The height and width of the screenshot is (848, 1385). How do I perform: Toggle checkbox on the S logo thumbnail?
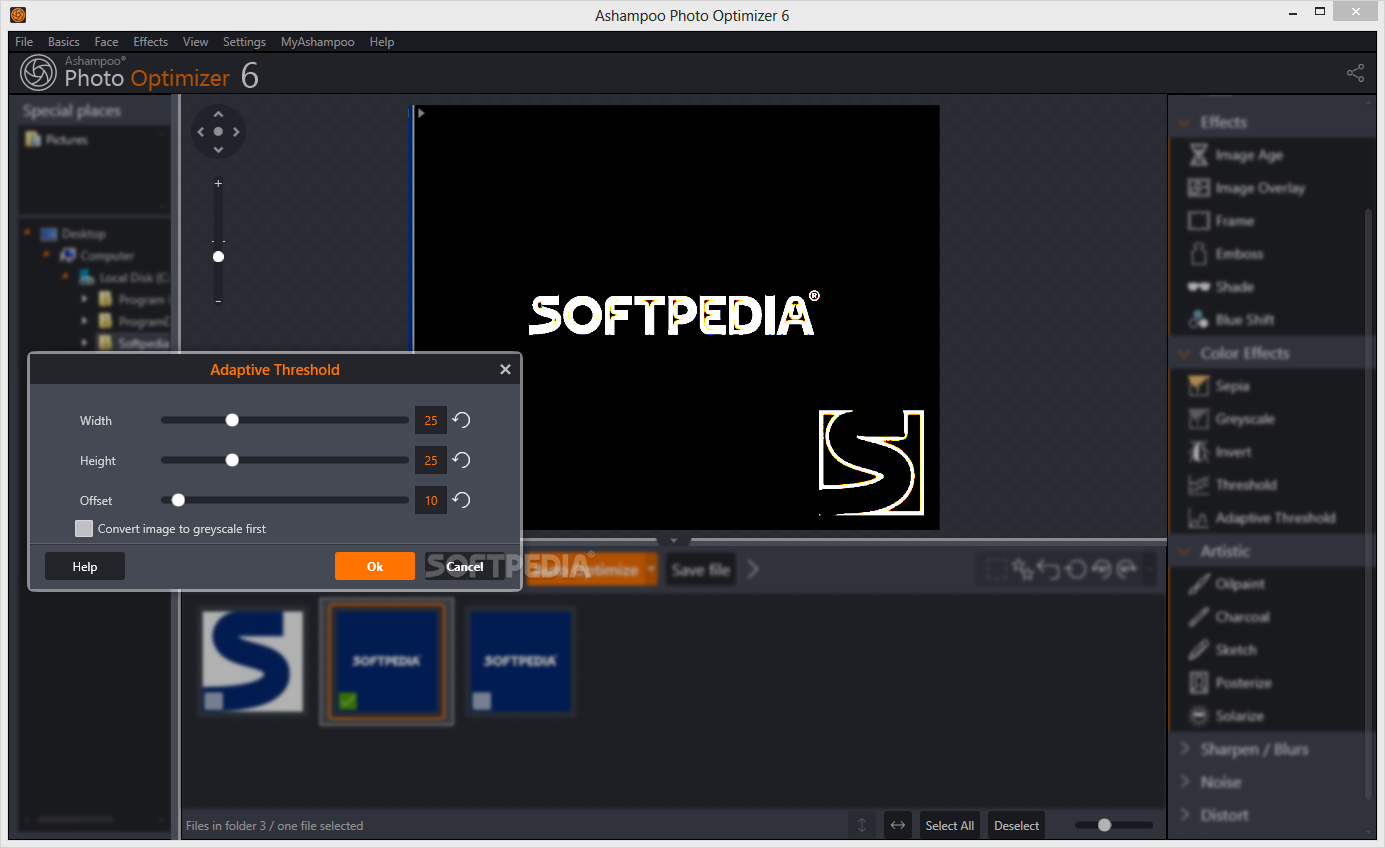pos(214,701)
